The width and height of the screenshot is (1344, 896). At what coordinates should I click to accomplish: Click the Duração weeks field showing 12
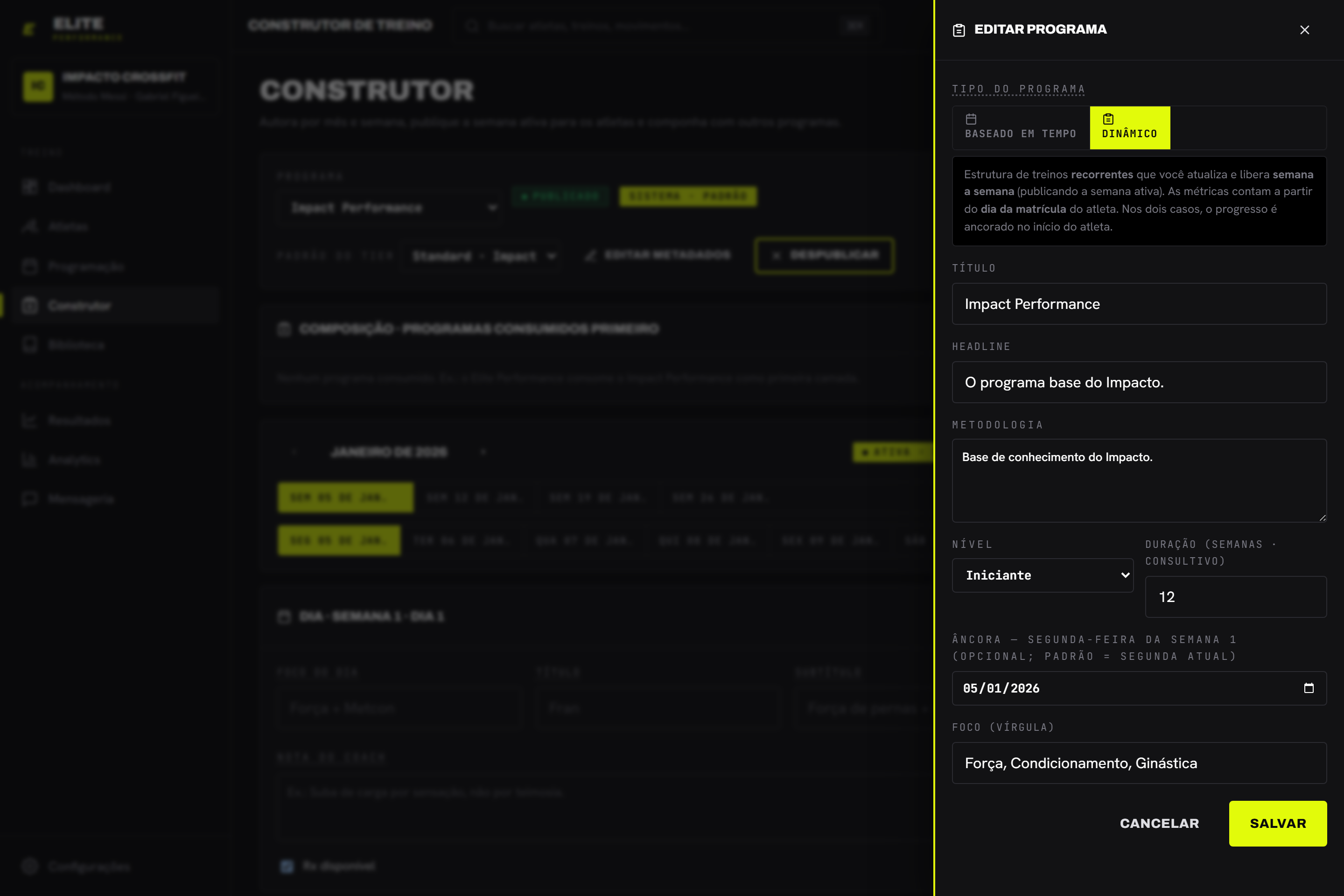(x=1235, y=596)
